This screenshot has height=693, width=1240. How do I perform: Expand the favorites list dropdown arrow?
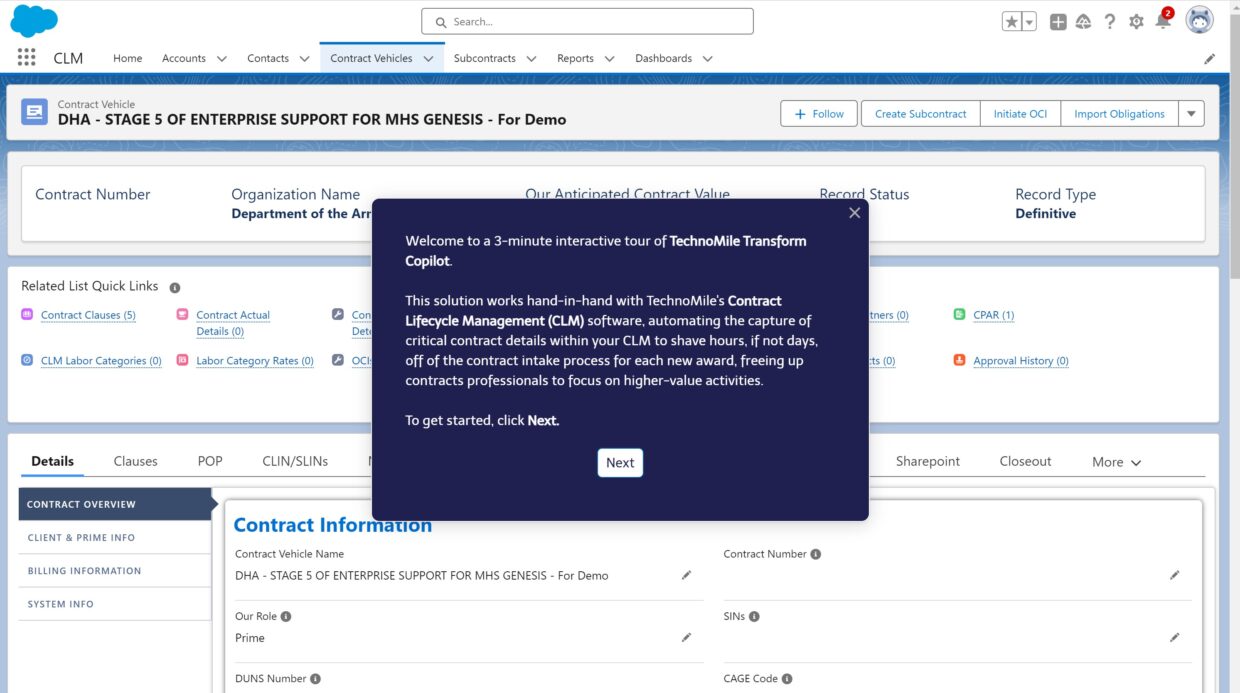coord(1029,21)
